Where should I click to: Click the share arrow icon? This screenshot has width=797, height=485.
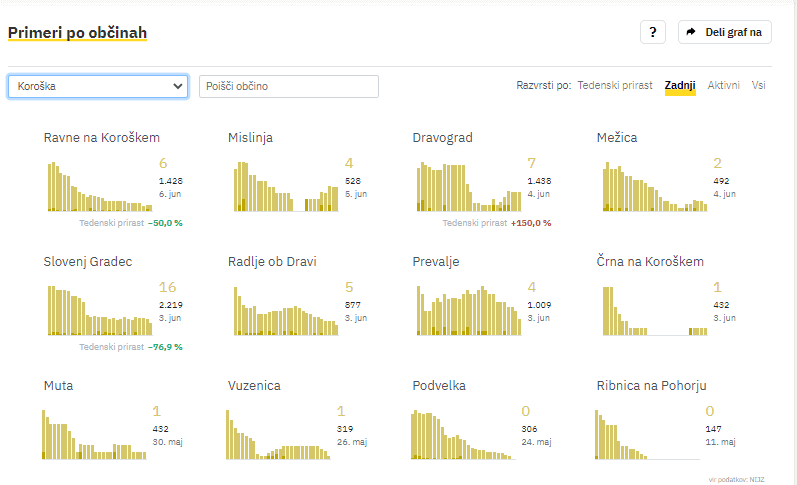pyautogui.click(x=691, y=32)
